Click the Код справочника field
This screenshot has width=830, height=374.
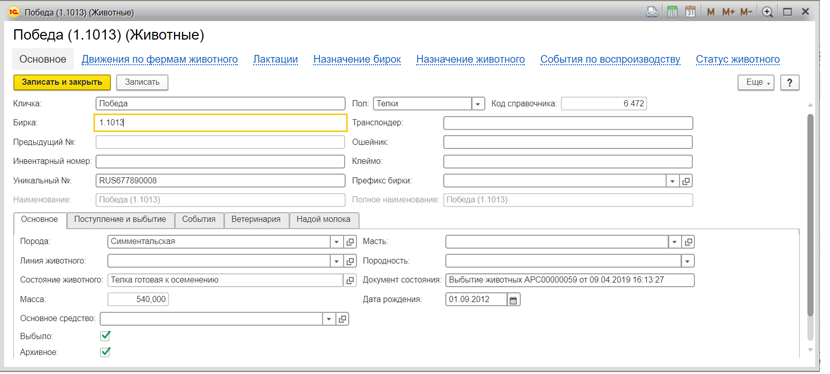tap(605, 104)
